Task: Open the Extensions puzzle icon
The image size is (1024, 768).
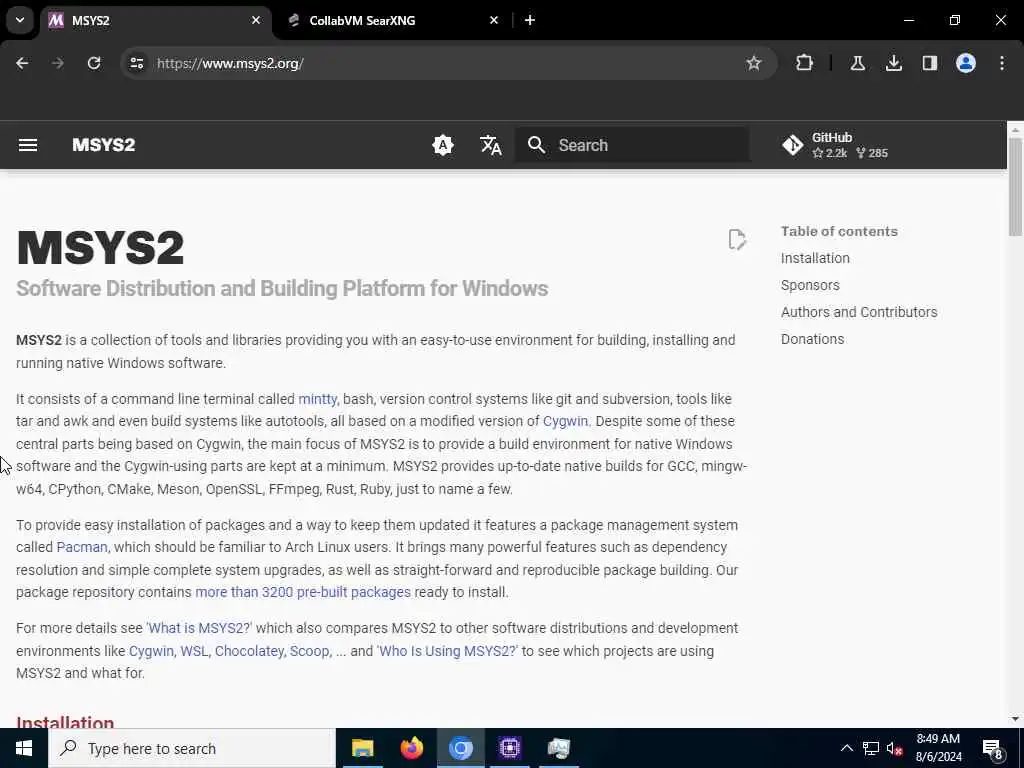Action: (x=805, y=63)
